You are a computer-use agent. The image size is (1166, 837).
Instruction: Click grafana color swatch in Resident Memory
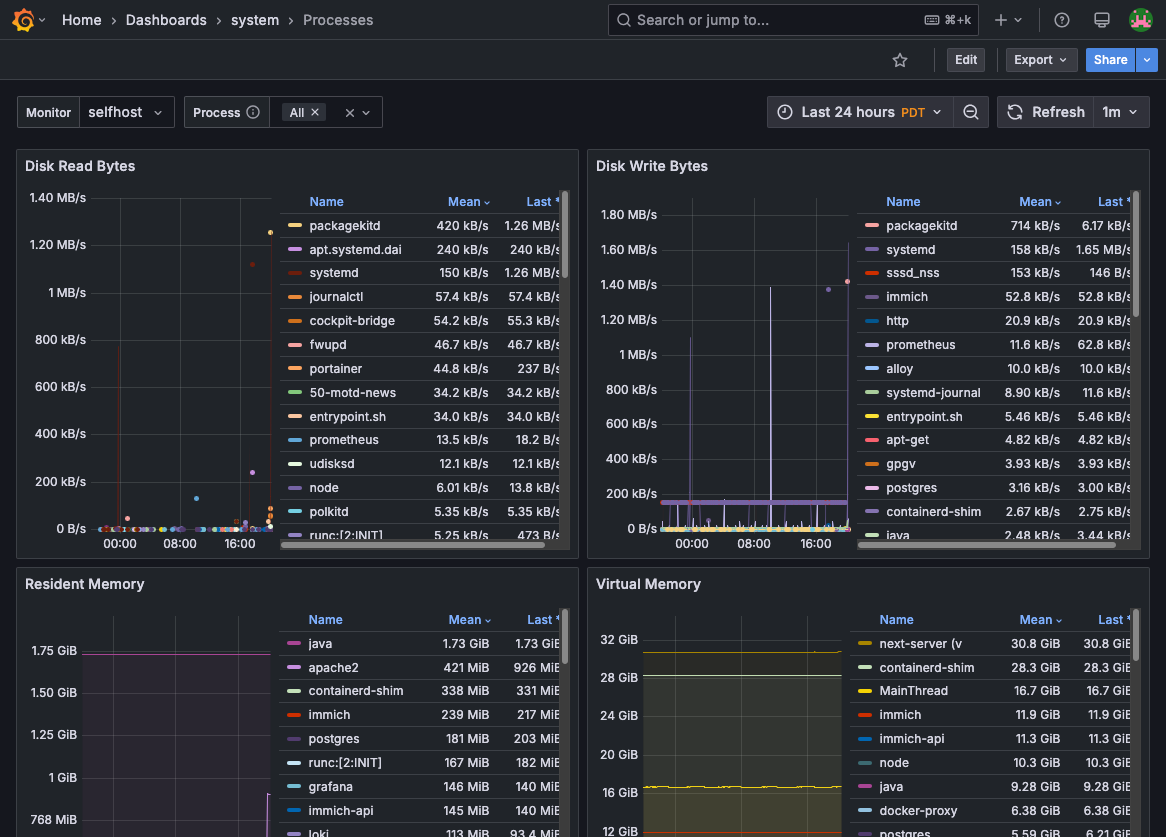pyautogui.click(x=294, y=786)
